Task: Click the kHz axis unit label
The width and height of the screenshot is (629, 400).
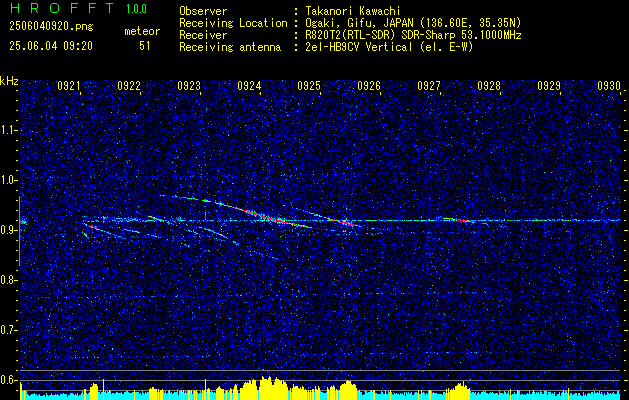Action: (9, 81)
